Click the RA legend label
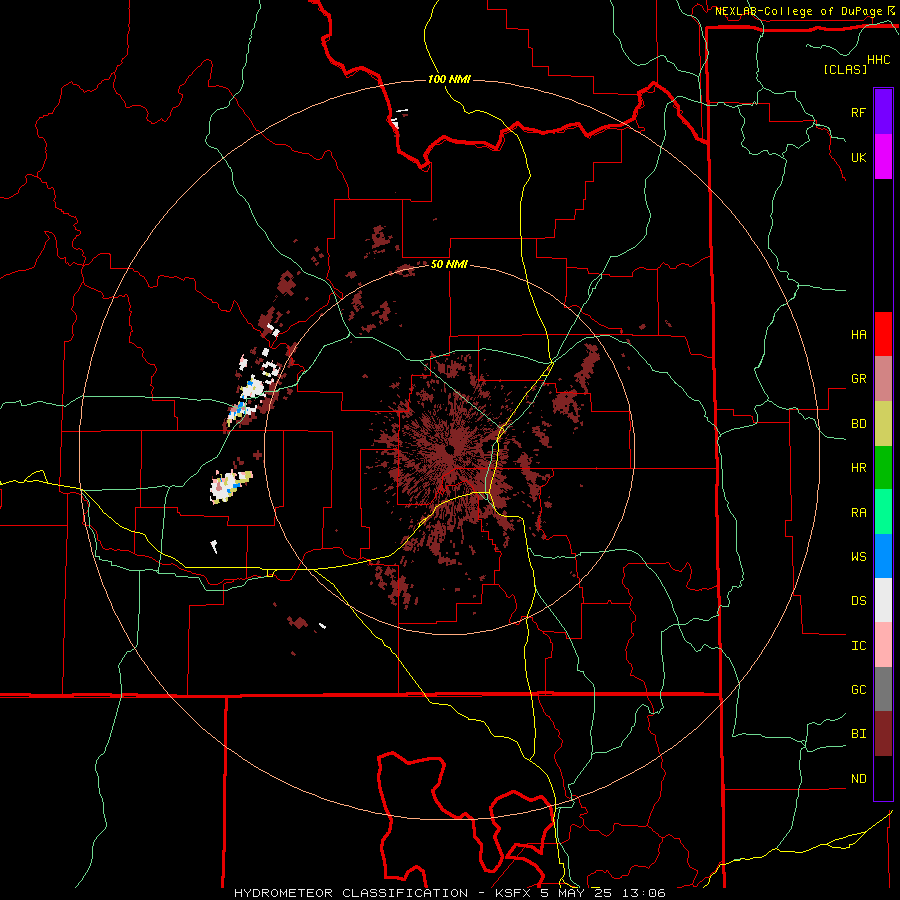 (858, 512)
